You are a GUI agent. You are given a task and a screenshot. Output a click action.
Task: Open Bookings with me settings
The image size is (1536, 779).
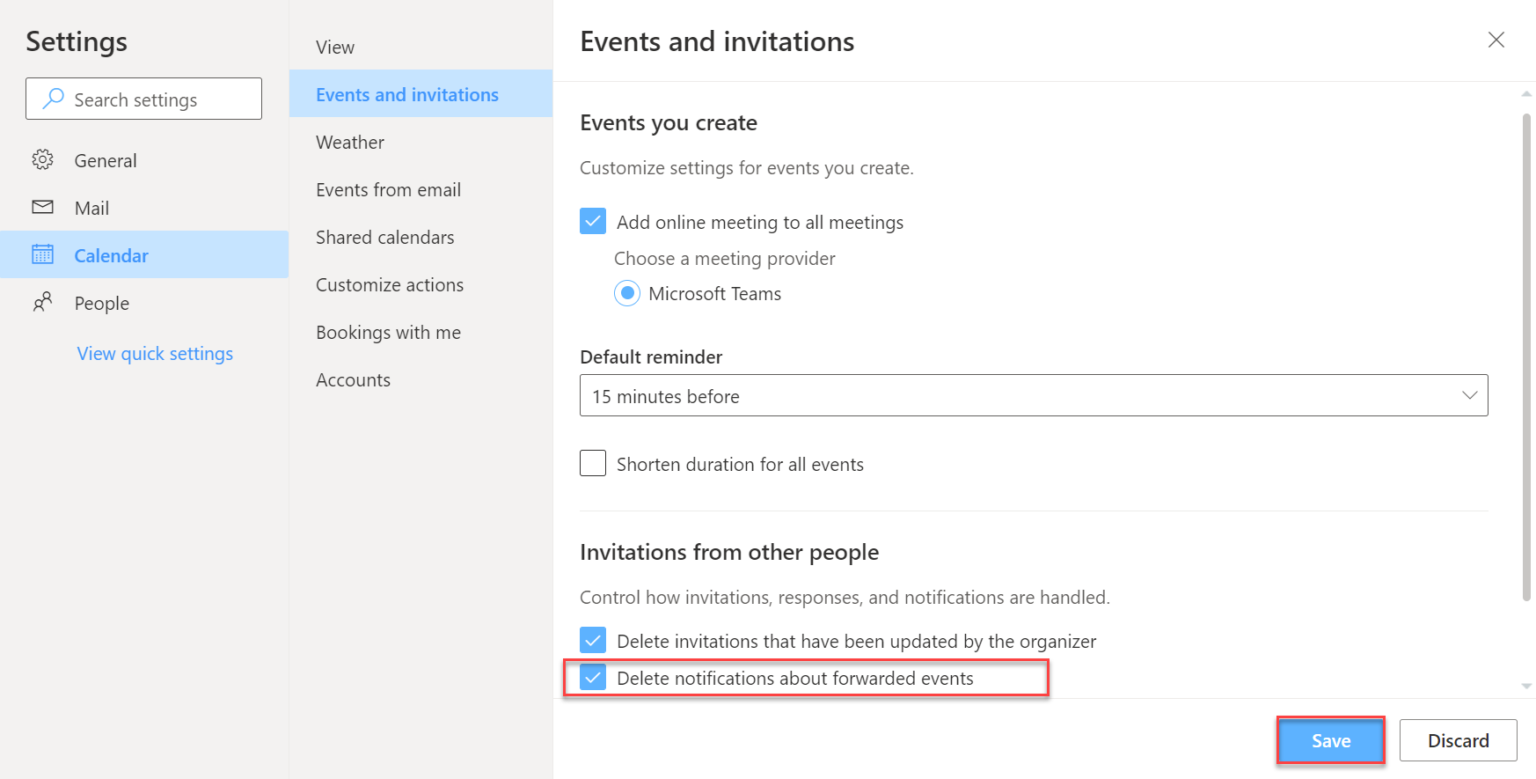pyautogui.click(x=421, y=332)
